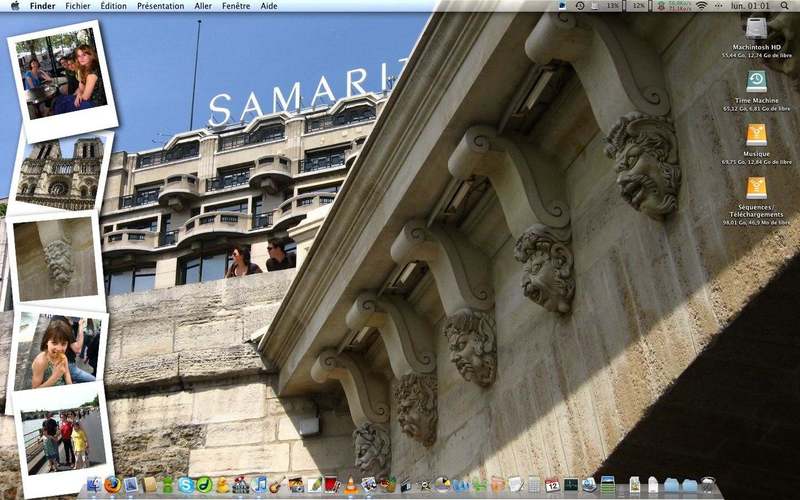800x500 pixels.
Task: Click the clock showing lun. 01:01
Action: coord(750,6)
